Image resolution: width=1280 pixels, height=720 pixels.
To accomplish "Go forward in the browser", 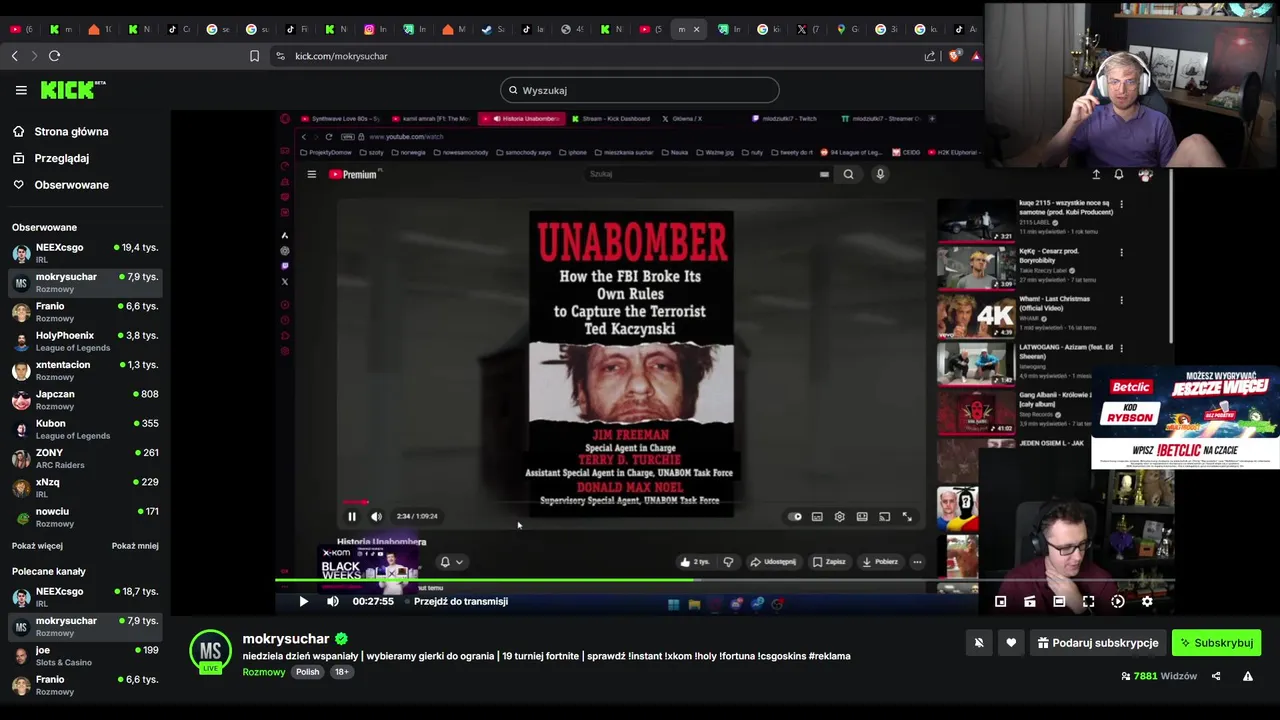I will (34, 56).
